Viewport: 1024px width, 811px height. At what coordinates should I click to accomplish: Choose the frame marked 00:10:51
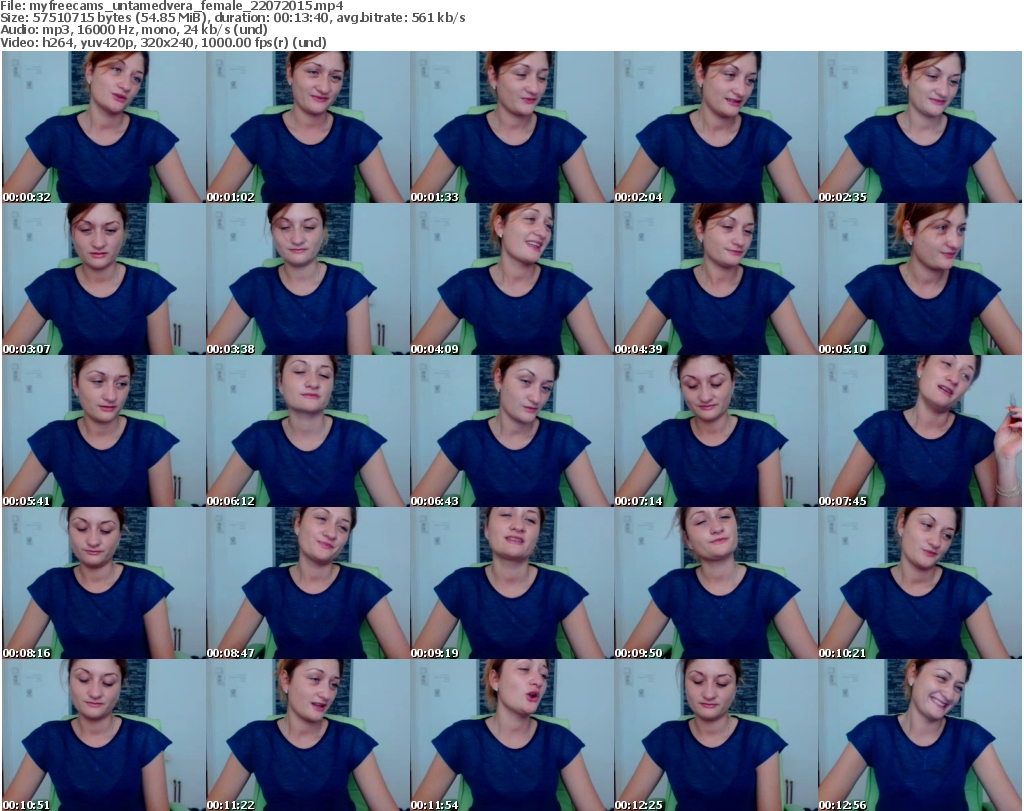pos(104,735)
